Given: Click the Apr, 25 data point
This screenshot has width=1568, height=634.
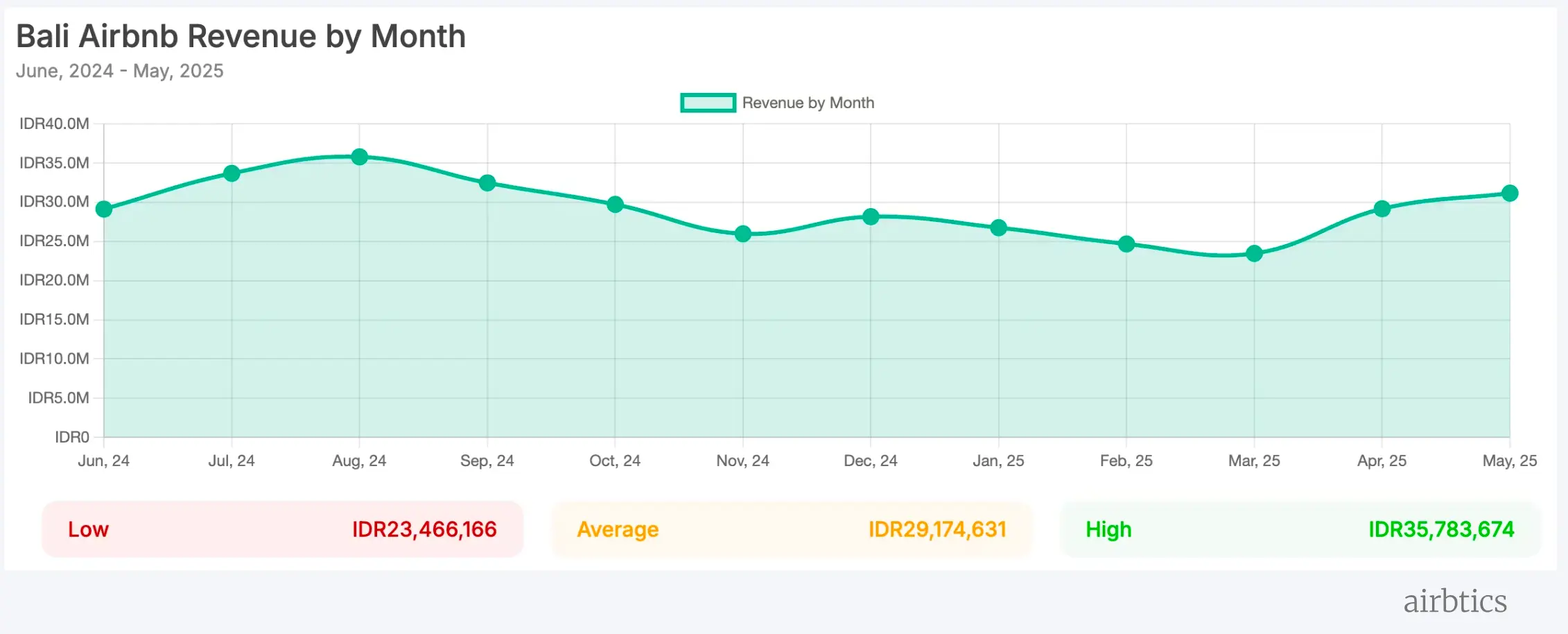Looking at the screenshot, I should (x=1382, y=209).
